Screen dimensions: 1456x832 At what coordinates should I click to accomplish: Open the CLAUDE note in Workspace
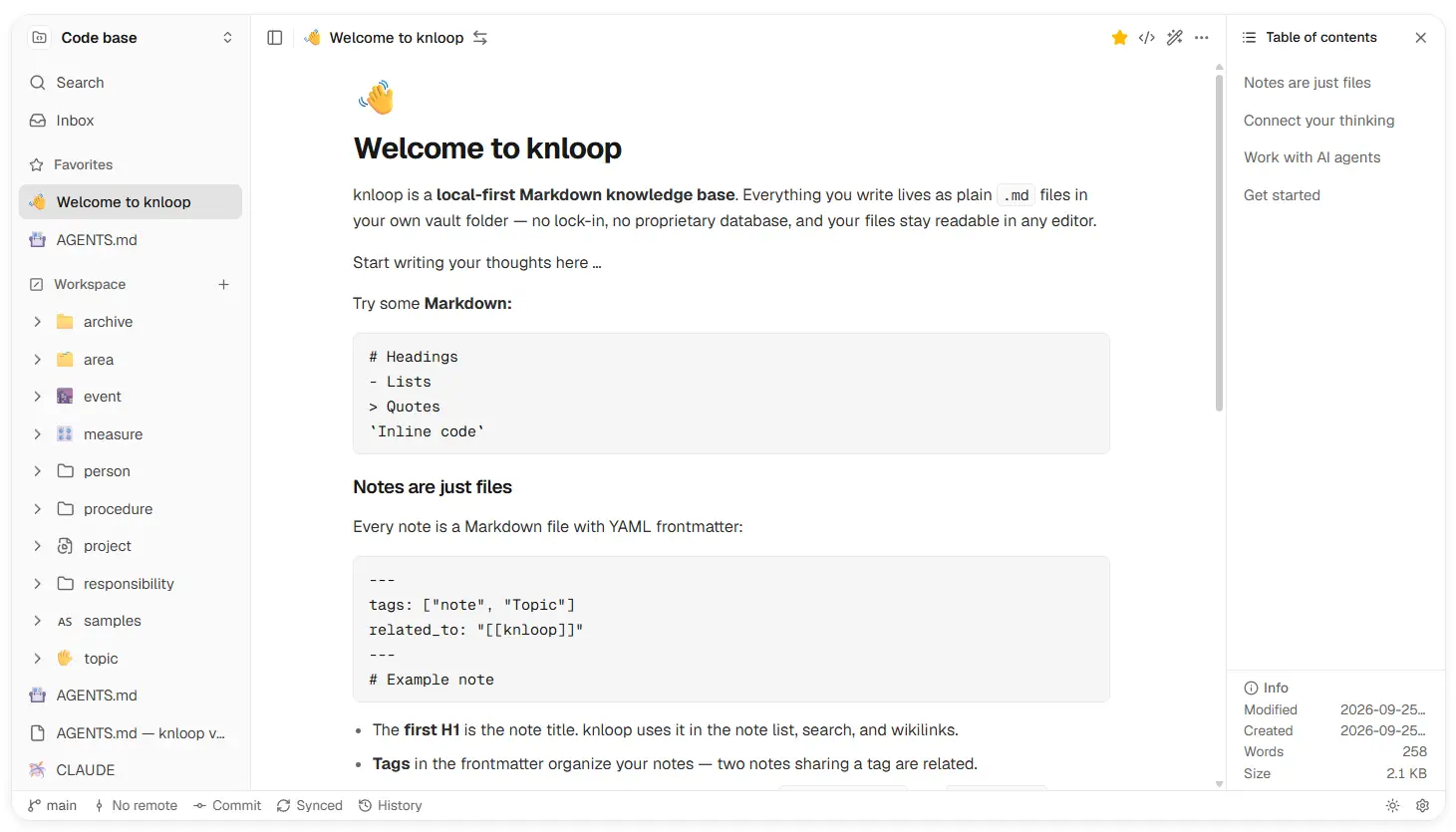pos(131,770)
